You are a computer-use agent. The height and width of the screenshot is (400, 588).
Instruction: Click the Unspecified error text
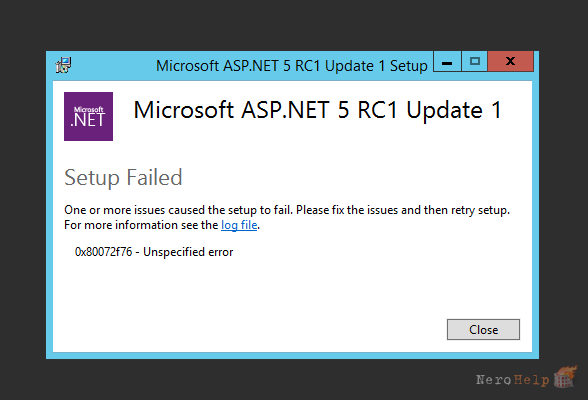[x=188, y=252]
